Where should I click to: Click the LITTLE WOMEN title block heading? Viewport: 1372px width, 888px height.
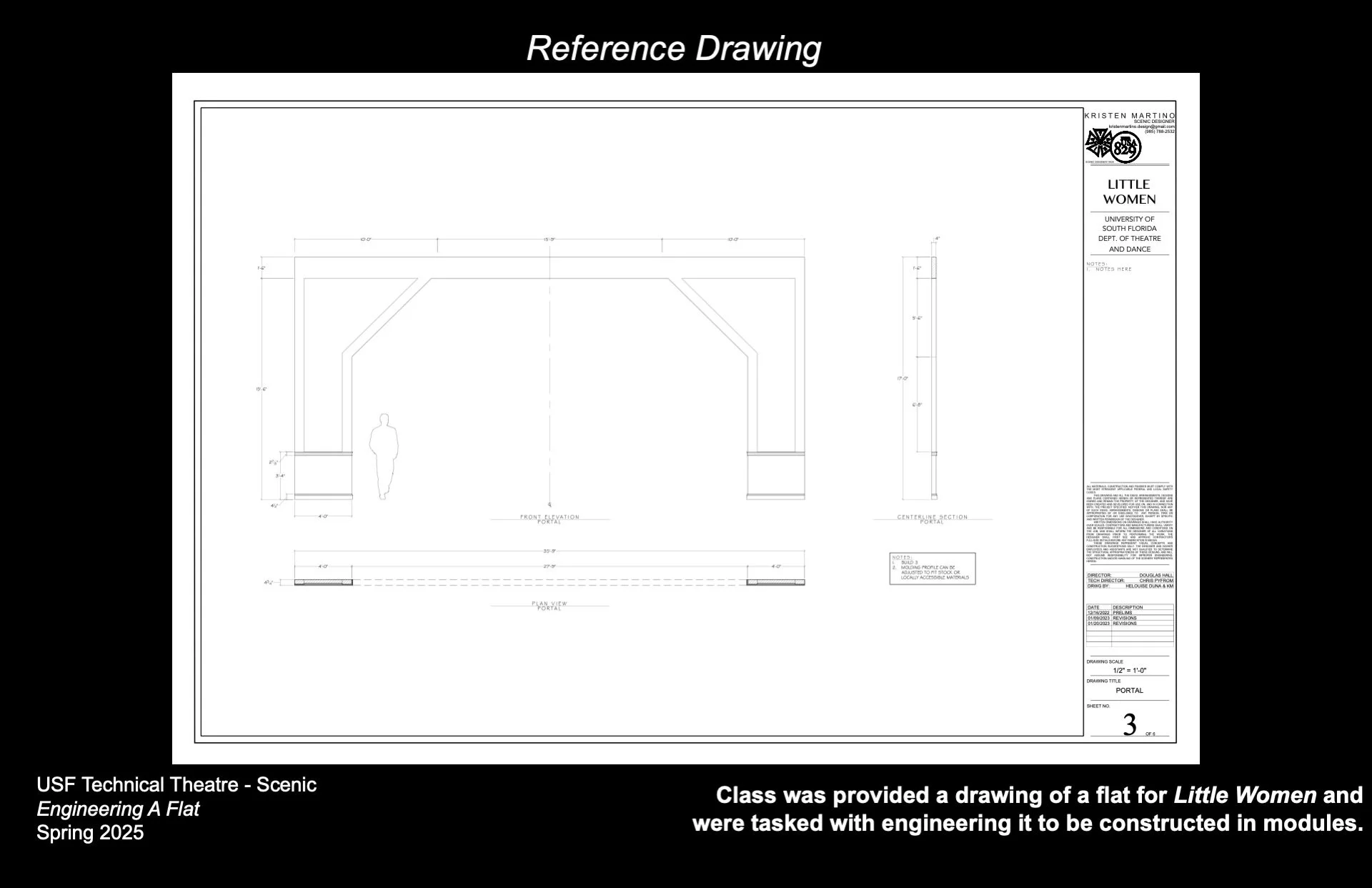(1129, 192)
